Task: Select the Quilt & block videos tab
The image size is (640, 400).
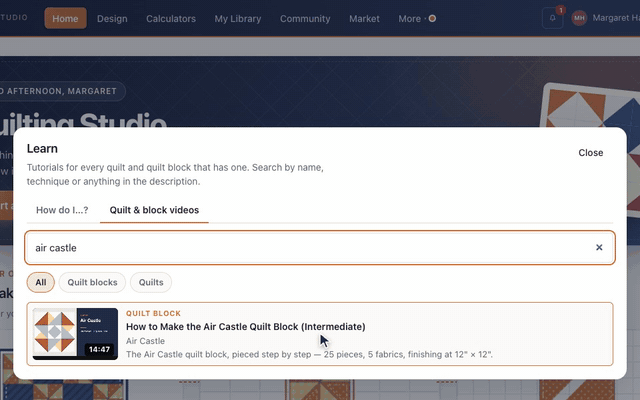Action: click(x=154, y=210)
